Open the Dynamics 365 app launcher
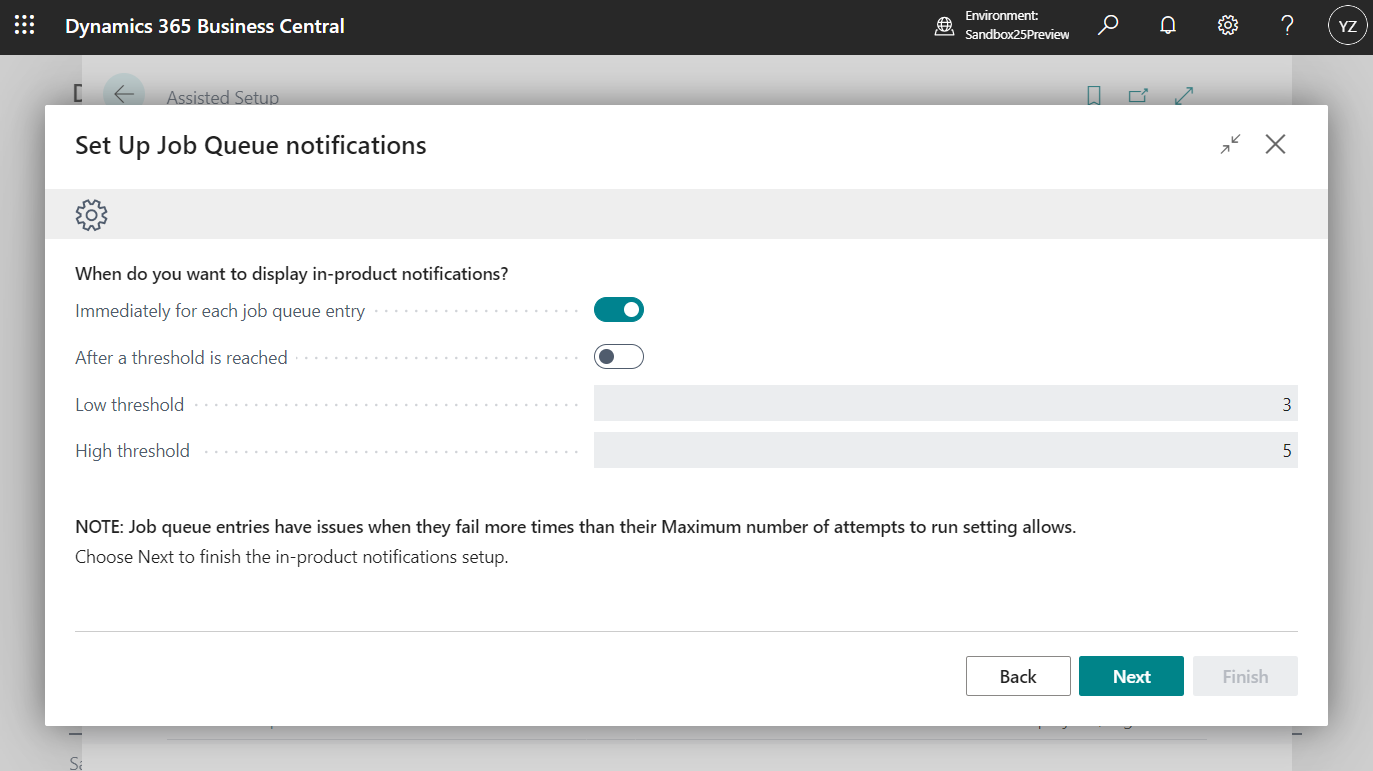Image resolution: width=1373 pixels, height=771 pixels. (x=24, y=25)
